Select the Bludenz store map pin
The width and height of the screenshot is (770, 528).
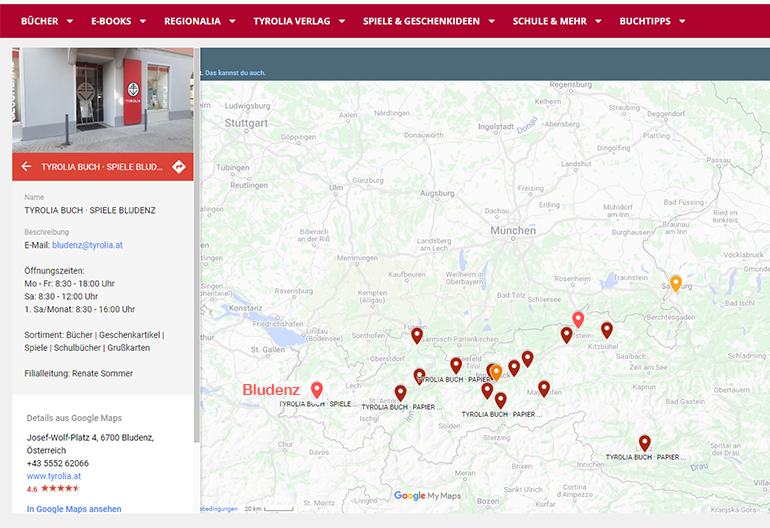coord(317,389)
